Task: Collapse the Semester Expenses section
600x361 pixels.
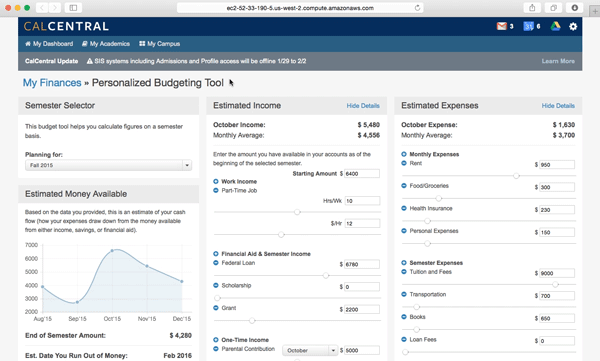Action: (x=404, y=263)
